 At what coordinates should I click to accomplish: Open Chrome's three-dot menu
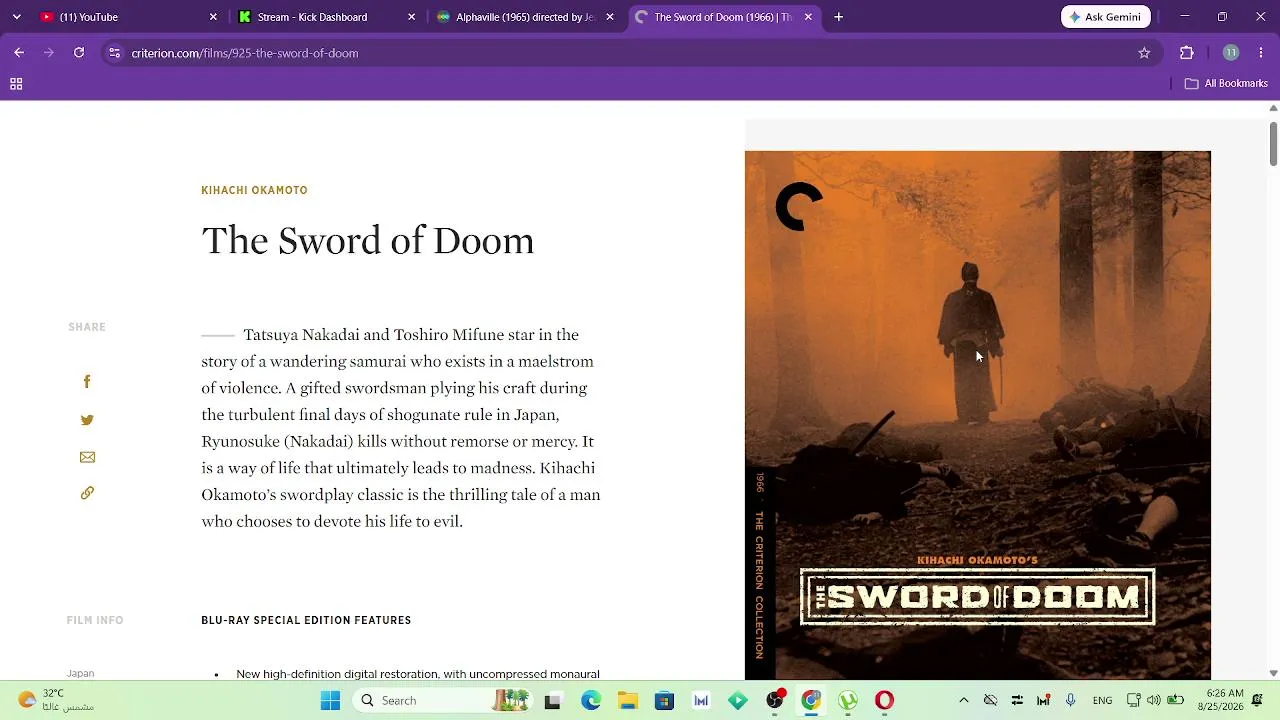[x=1260, y=53]
